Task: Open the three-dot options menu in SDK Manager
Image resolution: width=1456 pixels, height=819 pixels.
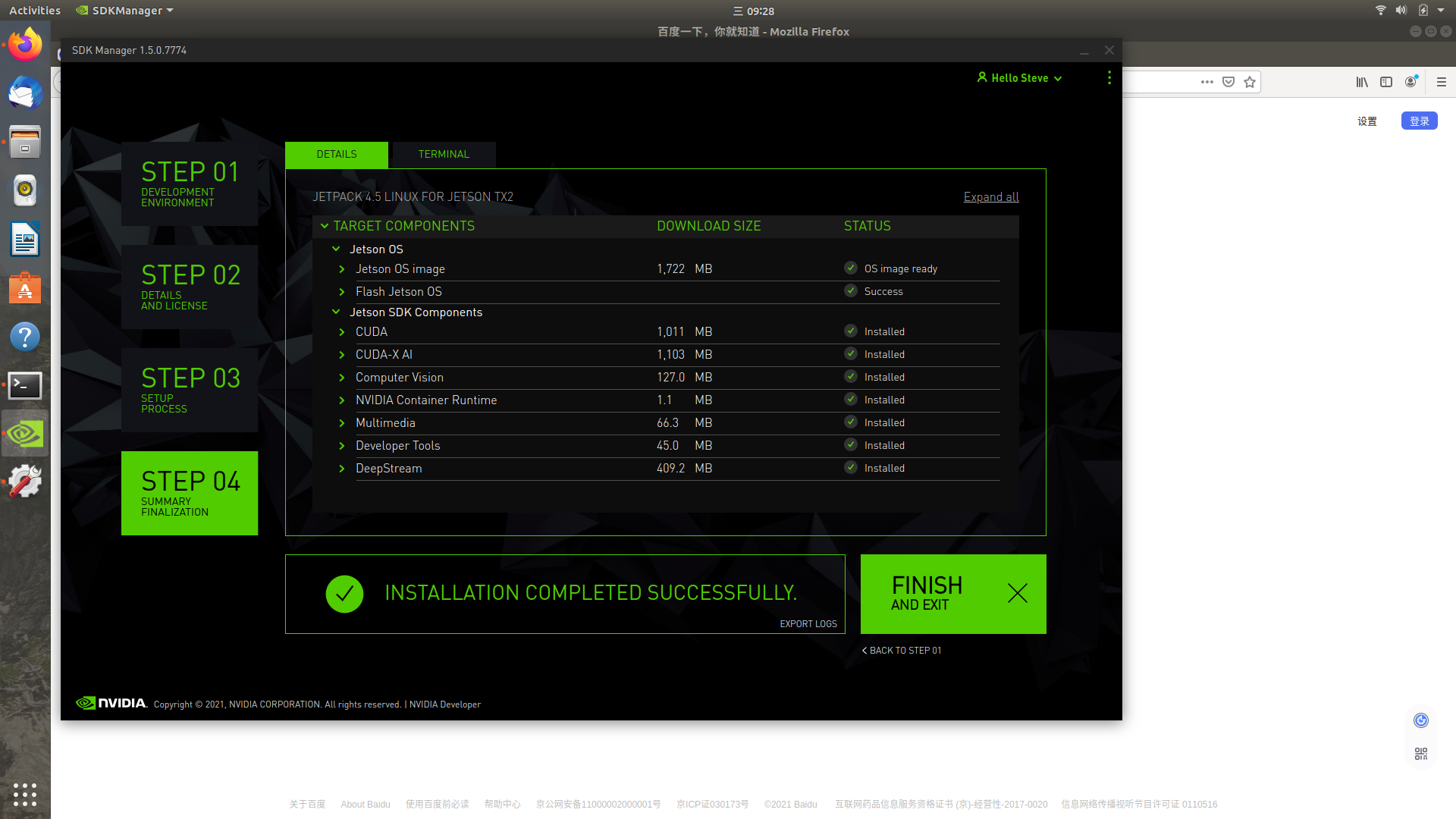Action: [1109, 78]
